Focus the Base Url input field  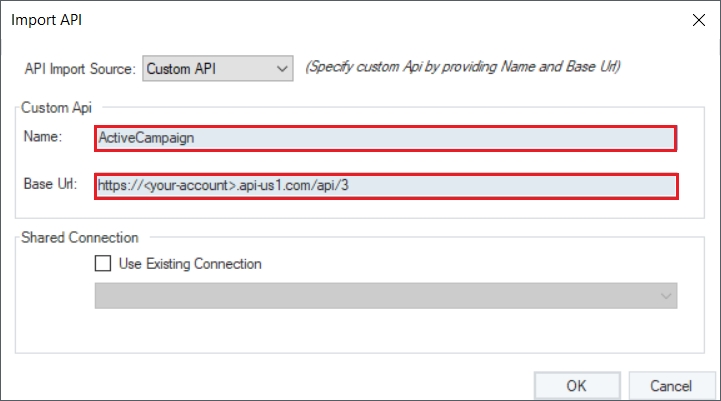[385, 186]
